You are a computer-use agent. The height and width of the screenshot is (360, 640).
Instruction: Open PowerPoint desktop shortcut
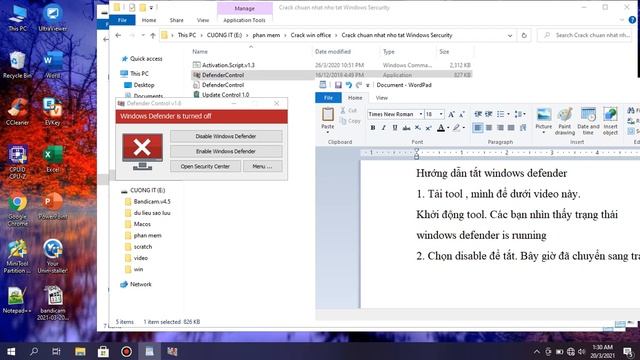coord(53,206)
